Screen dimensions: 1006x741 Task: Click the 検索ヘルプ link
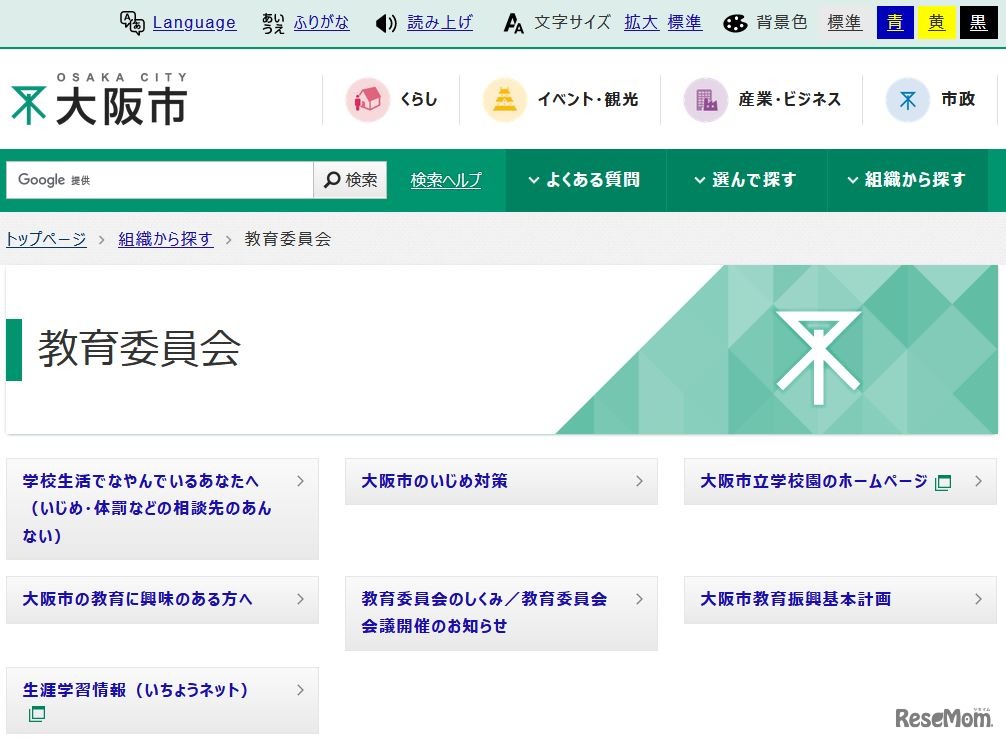tap(445, 180)
